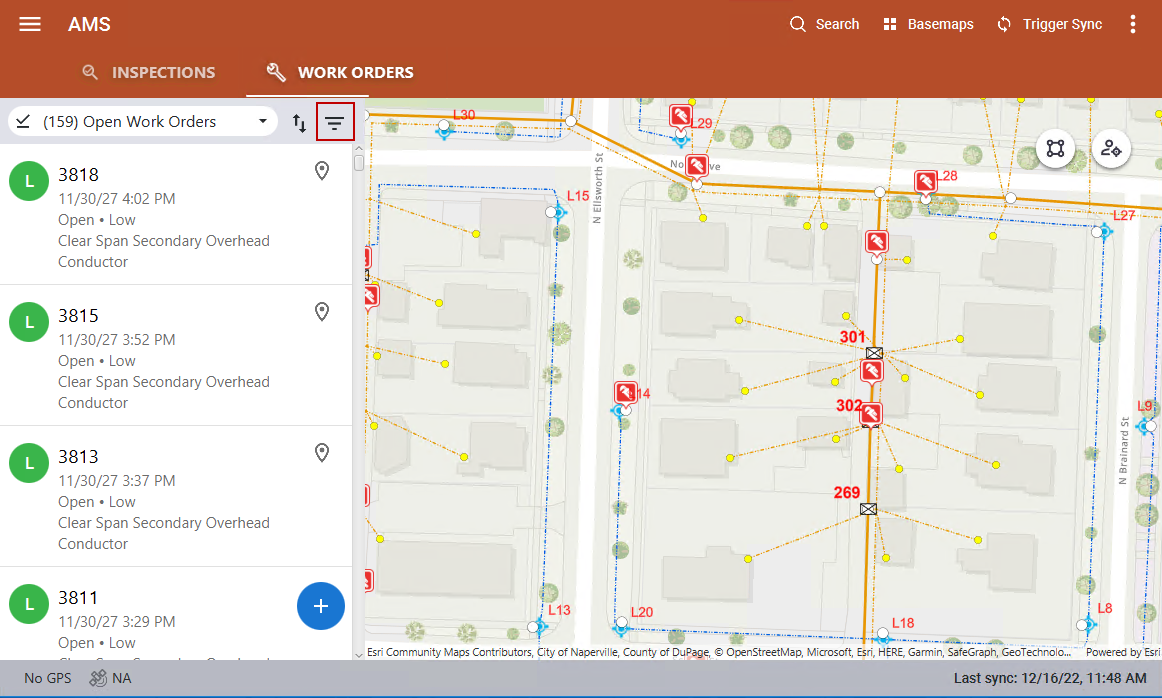1162x698 pixels.
Task: Click the green L badge for 3811
Action: (29, 604)
